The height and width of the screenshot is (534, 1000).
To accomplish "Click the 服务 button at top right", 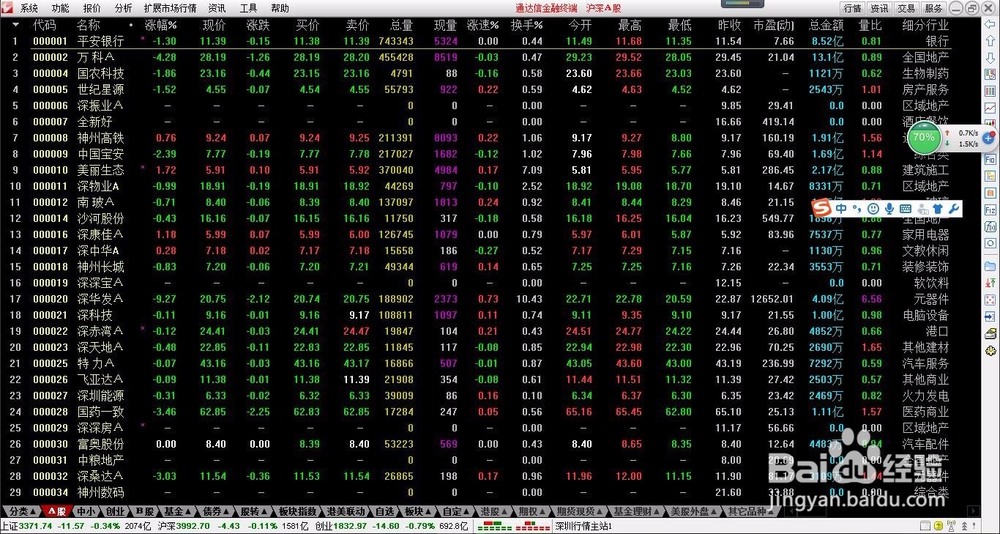I will (x=933, y=8).
